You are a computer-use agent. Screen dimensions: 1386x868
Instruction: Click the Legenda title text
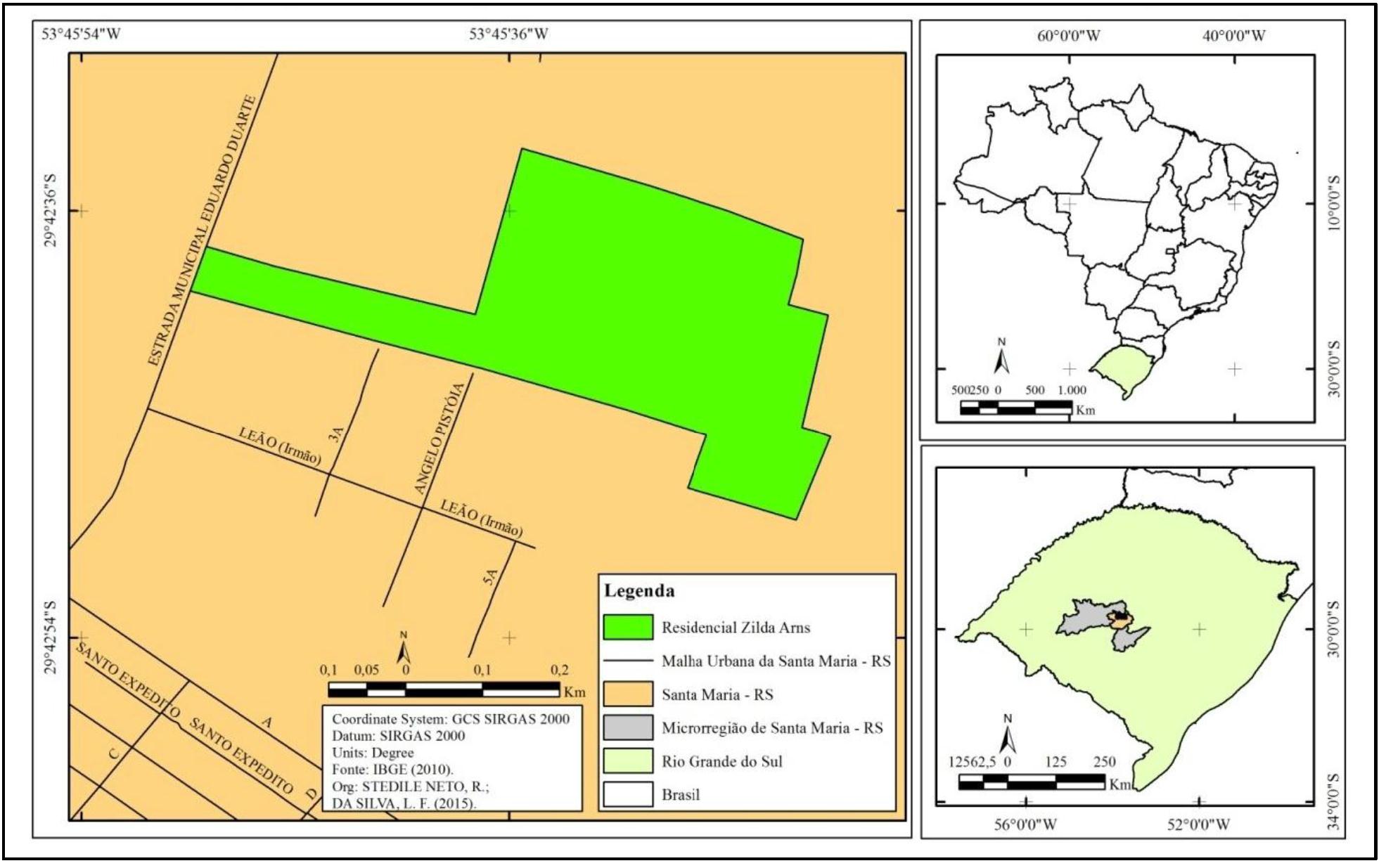pos(639,591)
